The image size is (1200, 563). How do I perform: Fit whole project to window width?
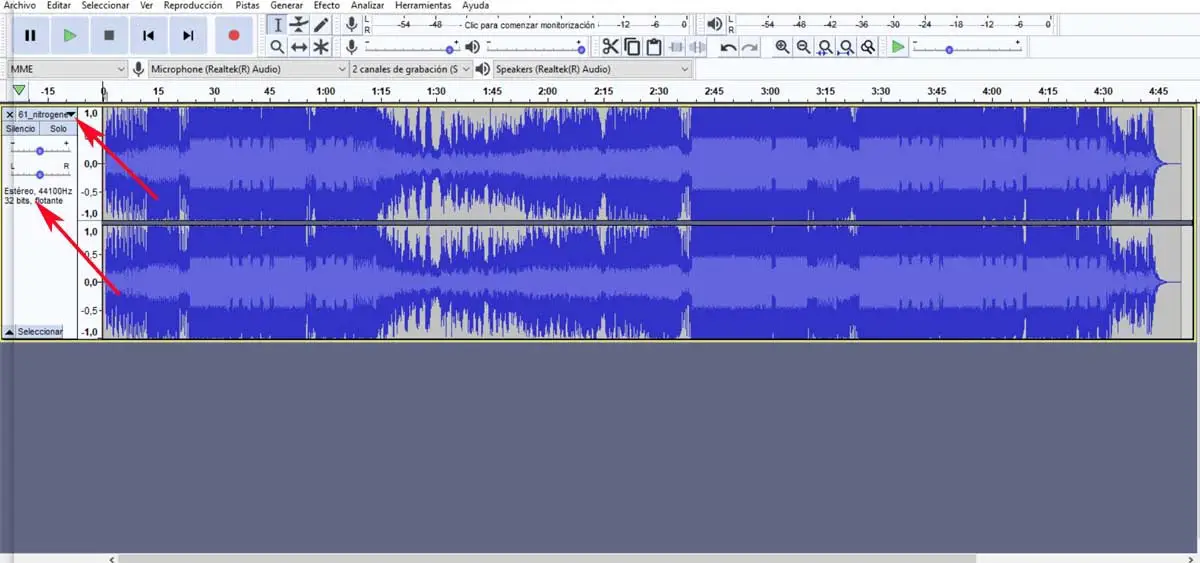click(847, 47)
